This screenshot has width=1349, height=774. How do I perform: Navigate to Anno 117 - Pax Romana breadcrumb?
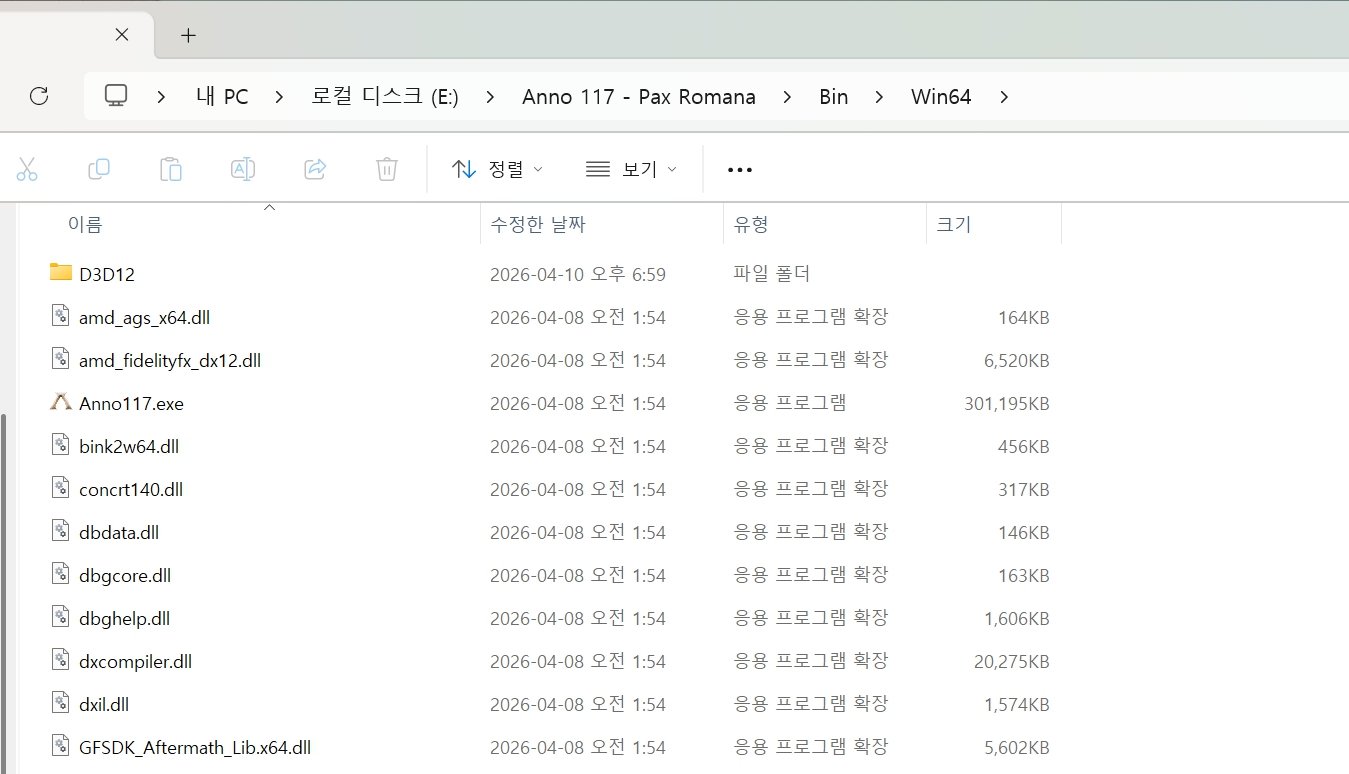(638, 97)
